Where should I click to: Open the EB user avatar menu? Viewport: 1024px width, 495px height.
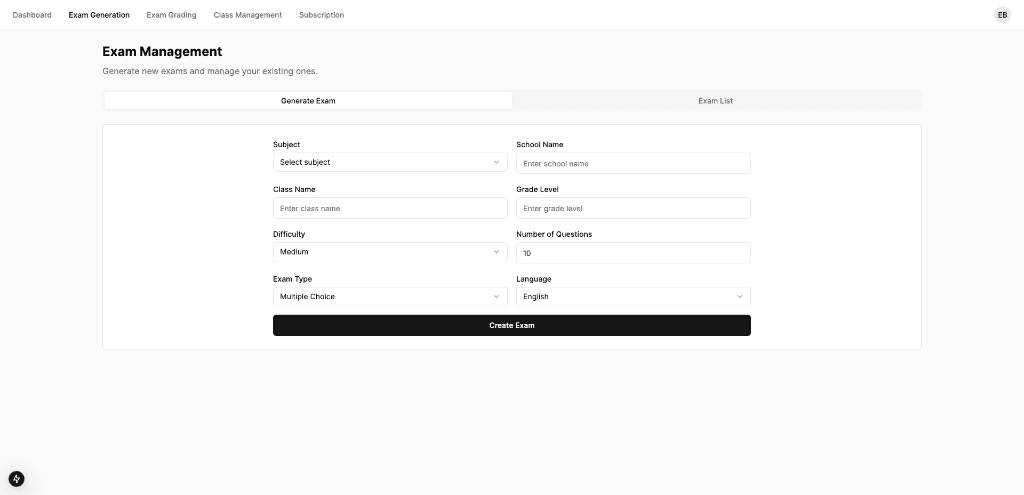click(1002, 15)
